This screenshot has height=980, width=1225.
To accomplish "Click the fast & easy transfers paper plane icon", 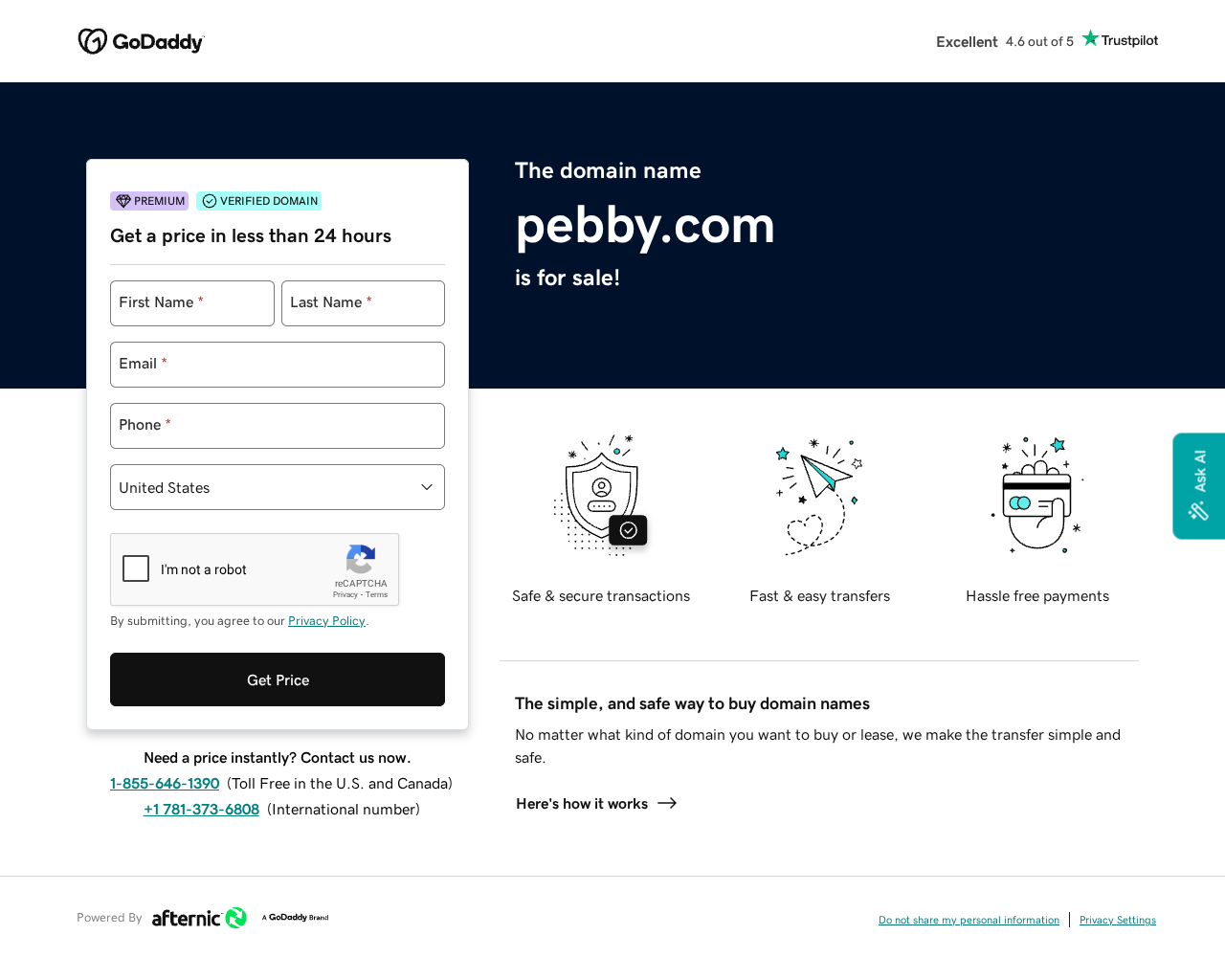I will tap(818, 494).
